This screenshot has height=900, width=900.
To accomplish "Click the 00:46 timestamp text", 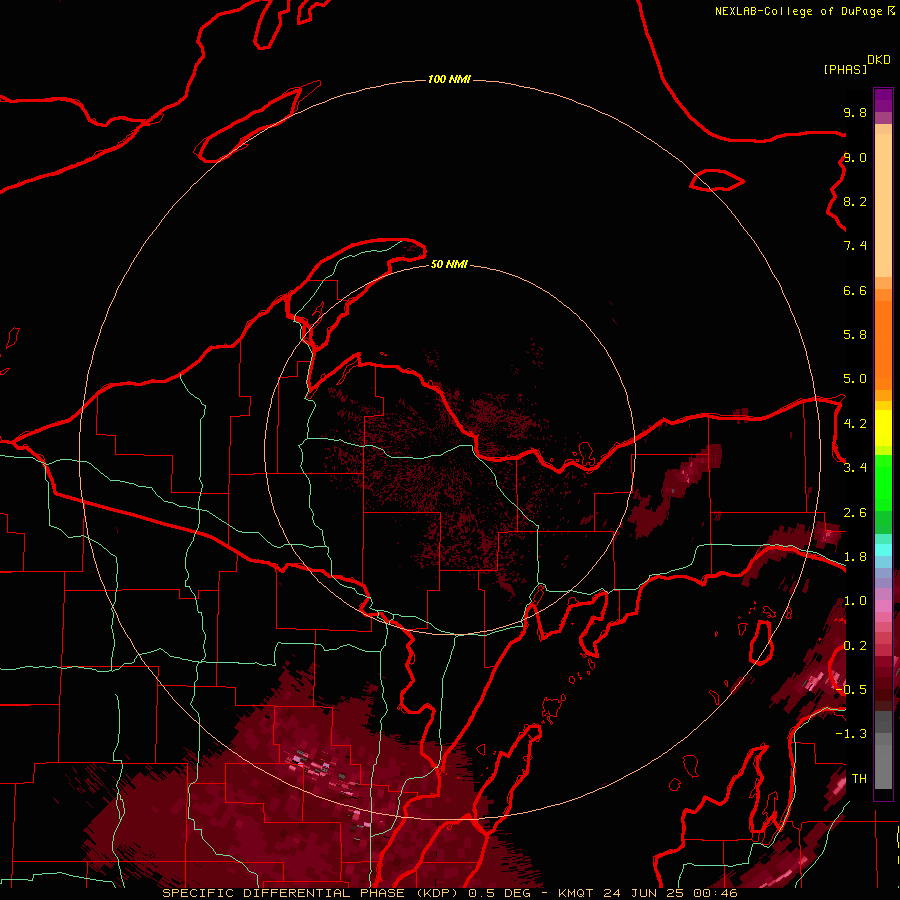I will click(715, 893).
